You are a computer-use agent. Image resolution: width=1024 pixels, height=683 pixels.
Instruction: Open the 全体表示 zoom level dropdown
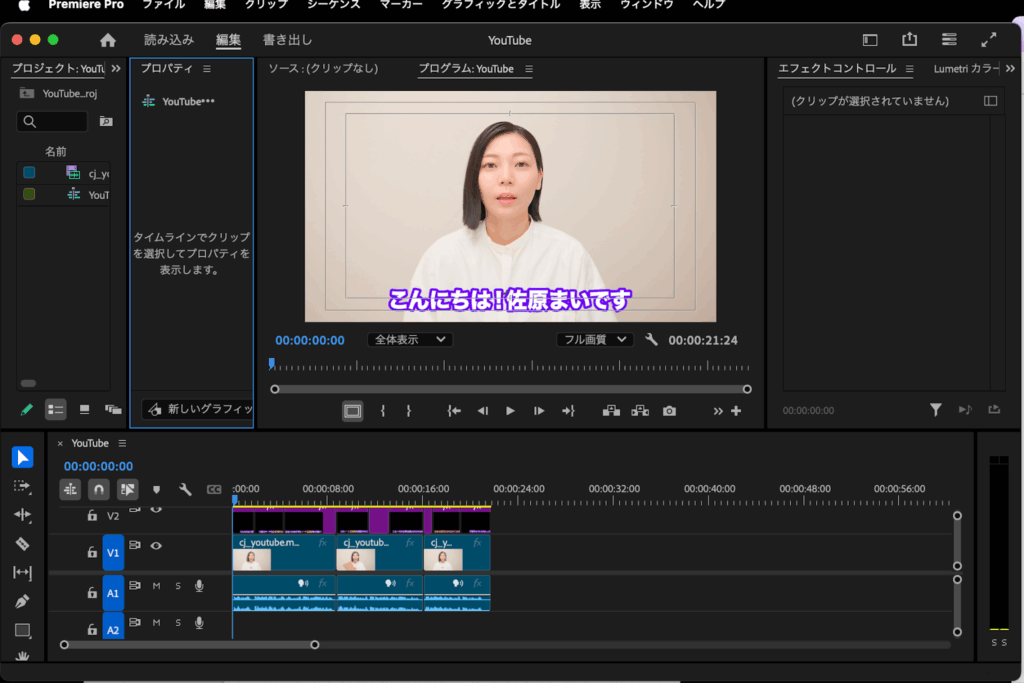pyautogui.click(x=410, y=340)
